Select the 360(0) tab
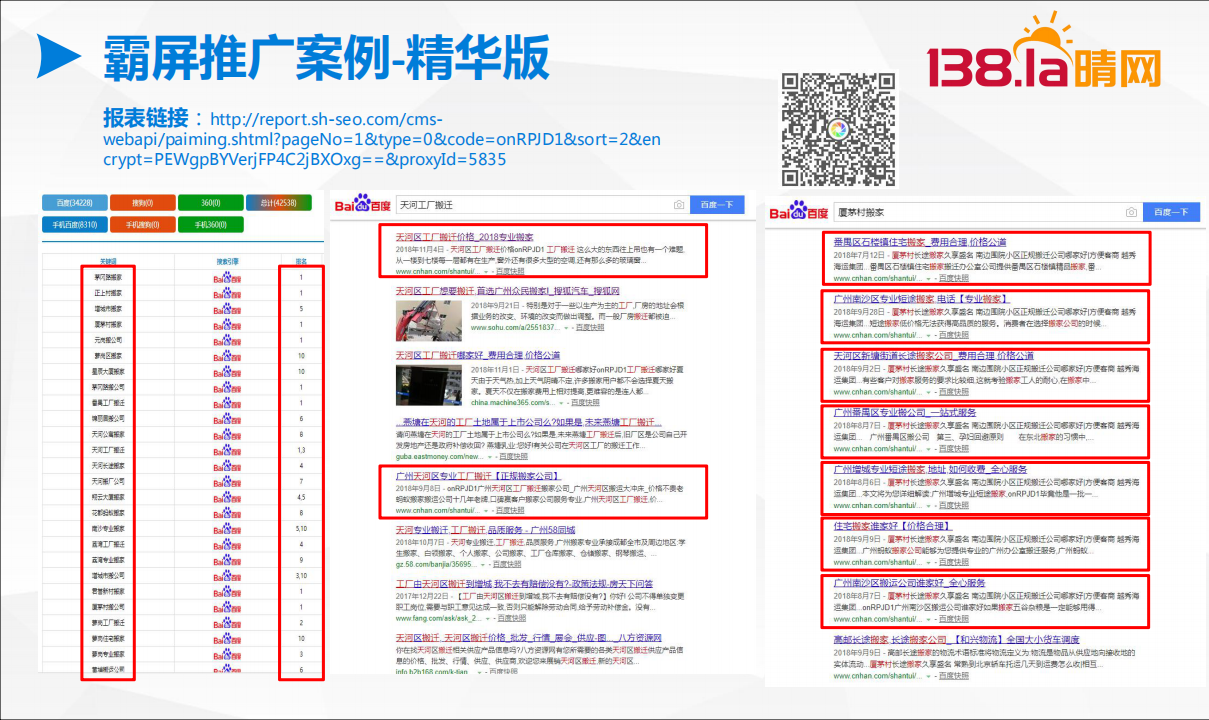1209x720 pixels. (x=210, y=204)
